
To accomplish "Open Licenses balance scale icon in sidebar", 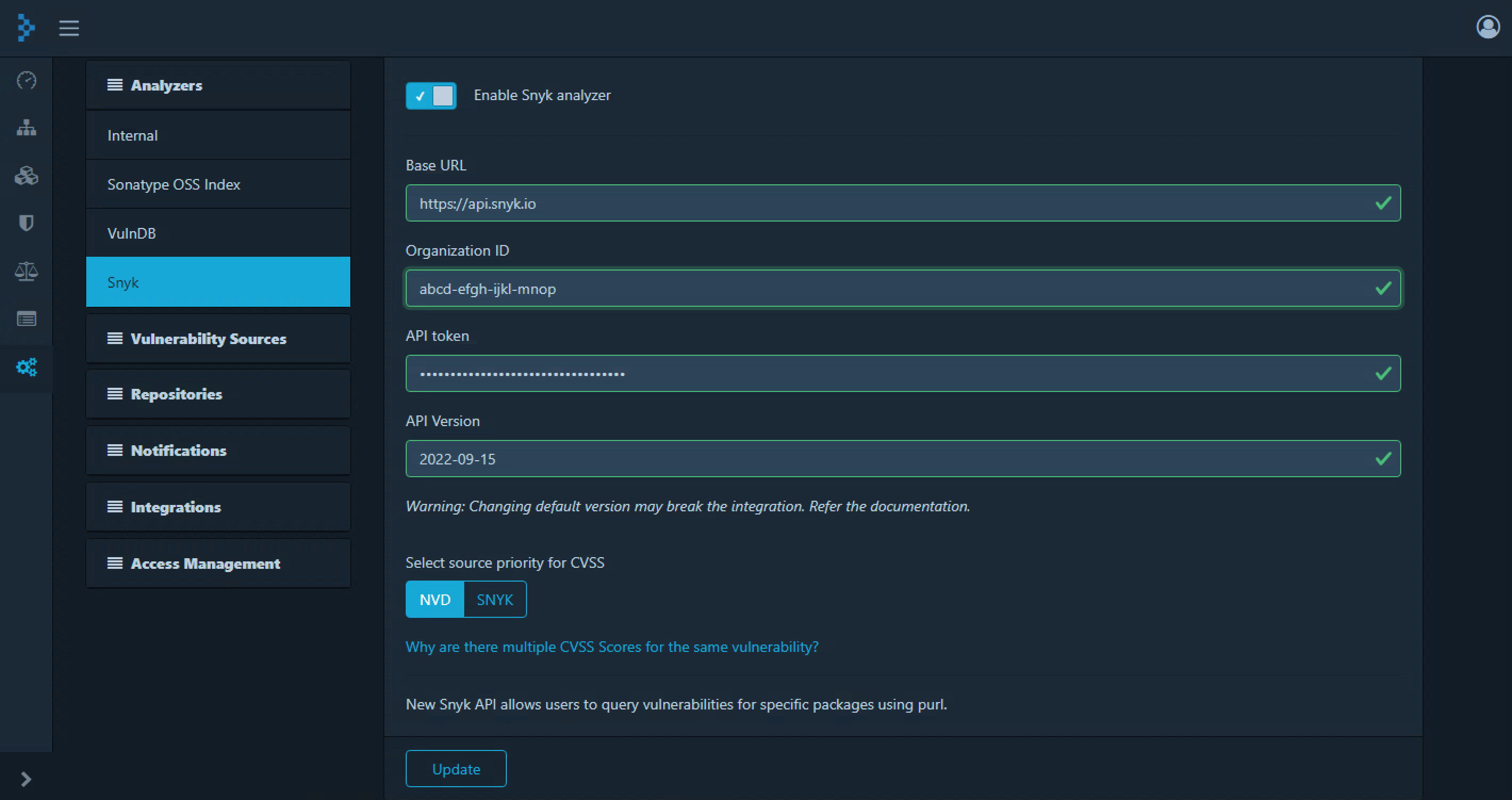I will point(27,271).
